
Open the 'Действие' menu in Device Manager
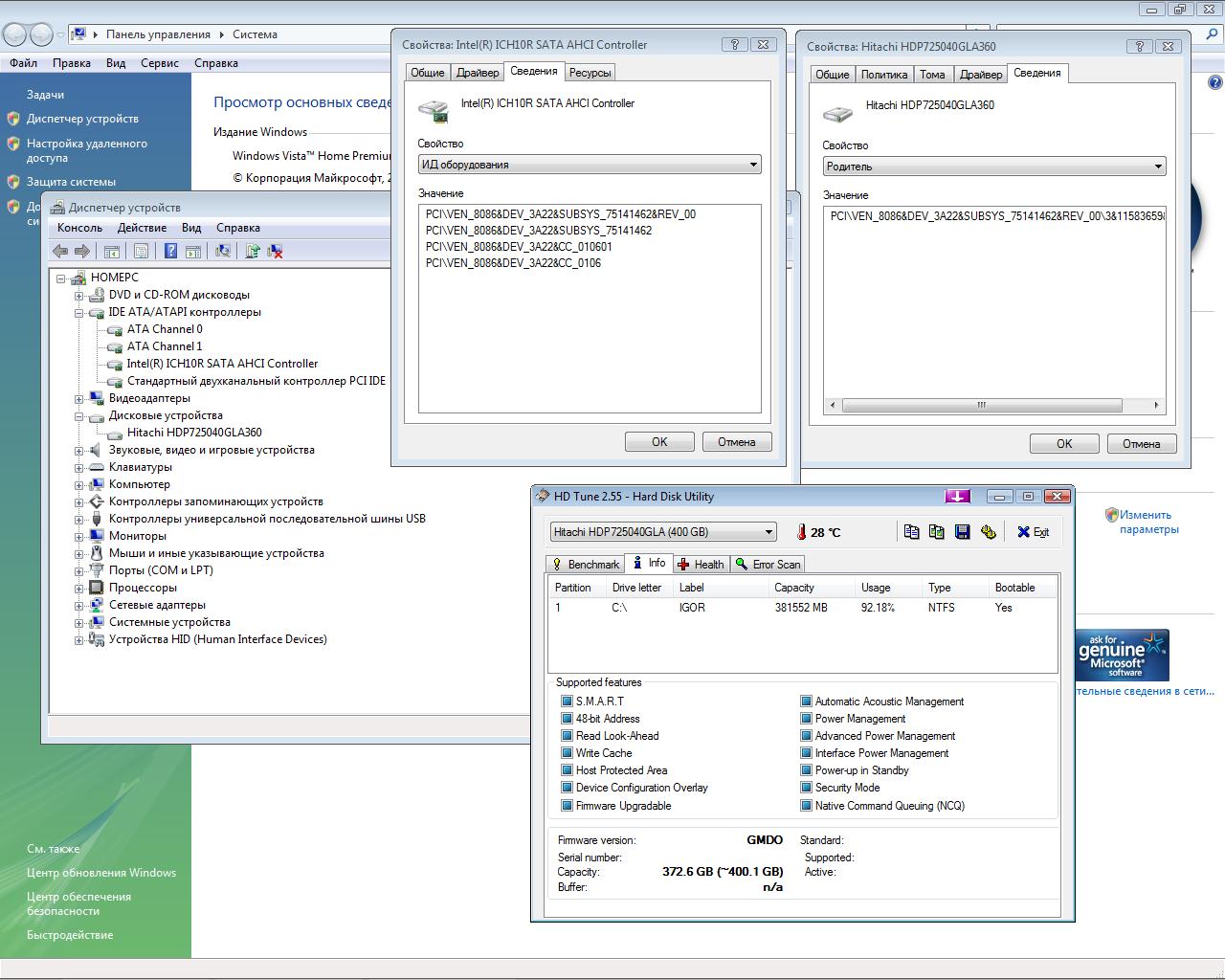coord(142,228)
